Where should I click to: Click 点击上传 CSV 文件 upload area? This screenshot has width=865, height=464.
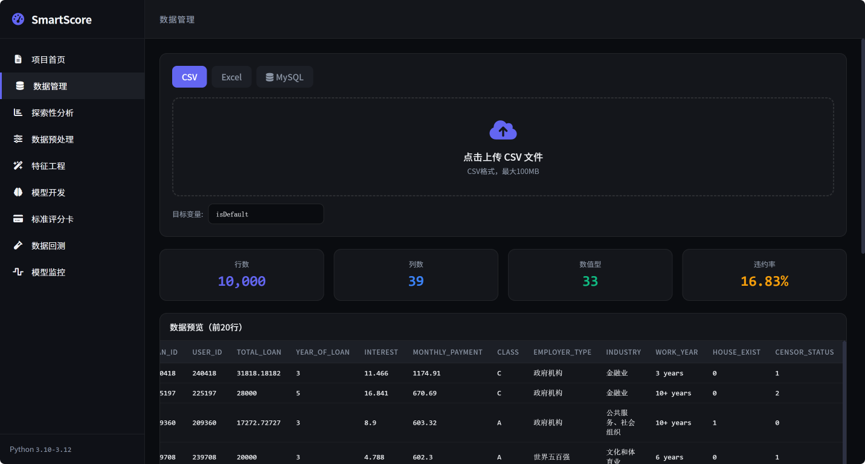503,147
